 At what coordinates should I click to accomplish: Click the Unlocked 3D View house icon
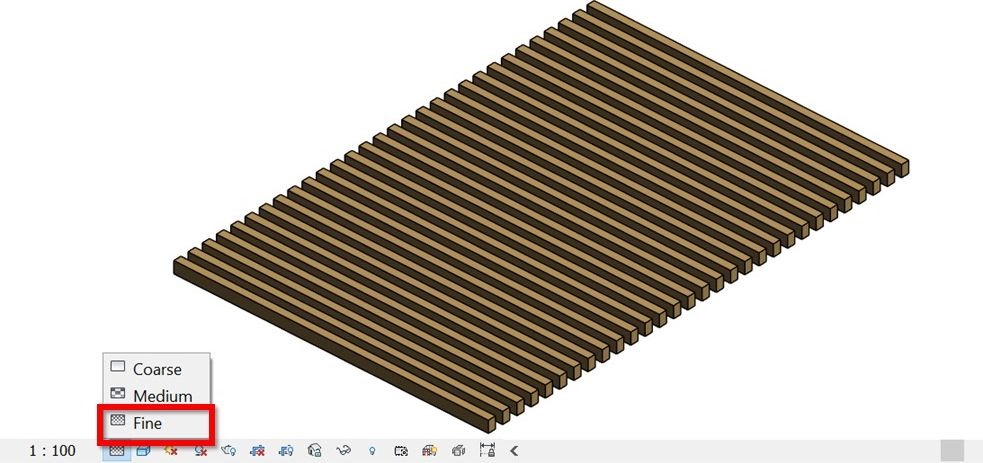[x=315, y=450]
